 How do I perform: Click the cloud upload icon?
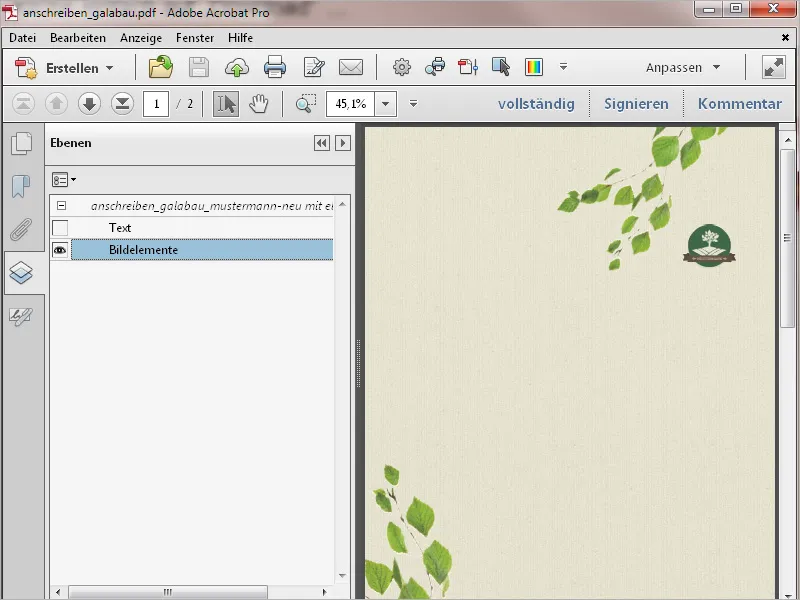pos(237,67)
